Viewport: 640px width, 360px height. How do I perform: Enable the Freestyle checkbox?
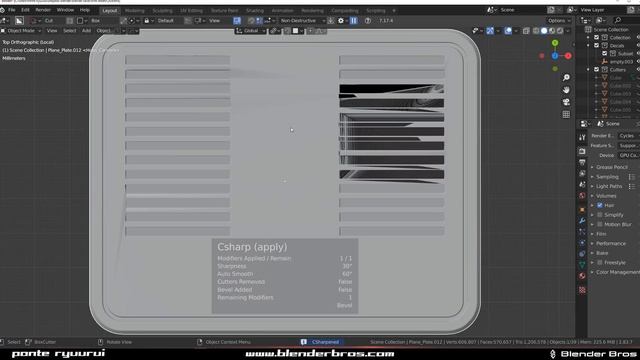click(x=600, y=262)
